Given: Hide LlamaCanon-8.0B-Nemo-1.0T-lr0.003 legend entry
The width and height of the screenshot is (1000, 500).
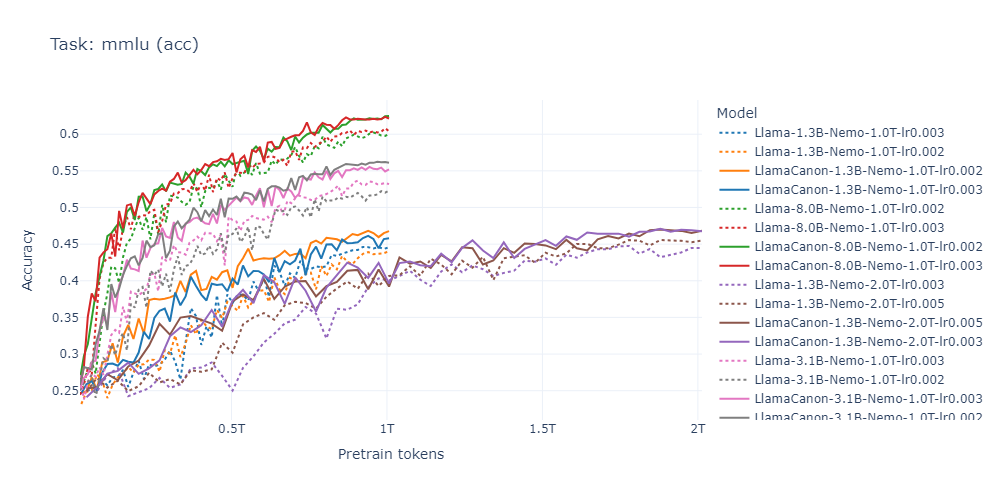Looking at the screenshot, I should pos(849,265).
